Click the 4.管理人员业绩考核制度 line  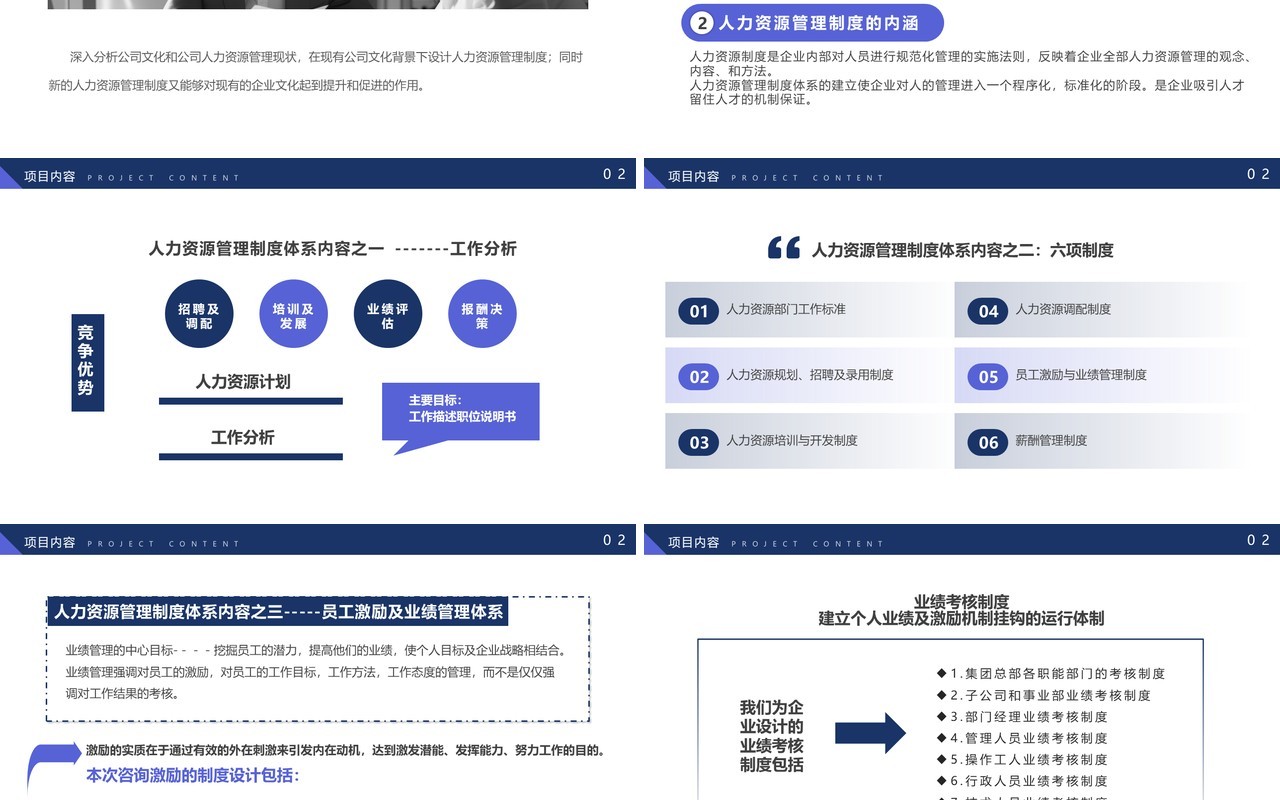click(x=1022, y=738)
